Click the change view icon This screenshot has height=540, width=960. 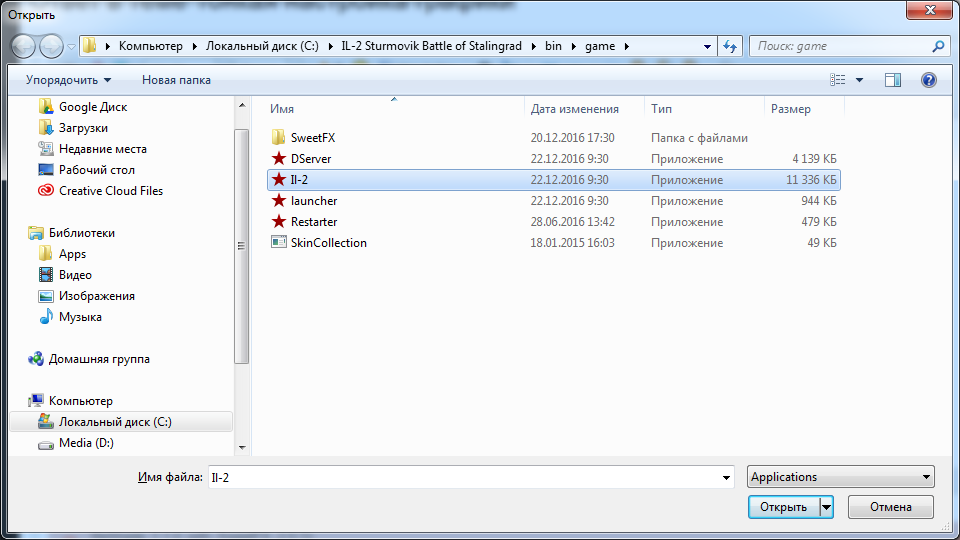coord(838,80)
